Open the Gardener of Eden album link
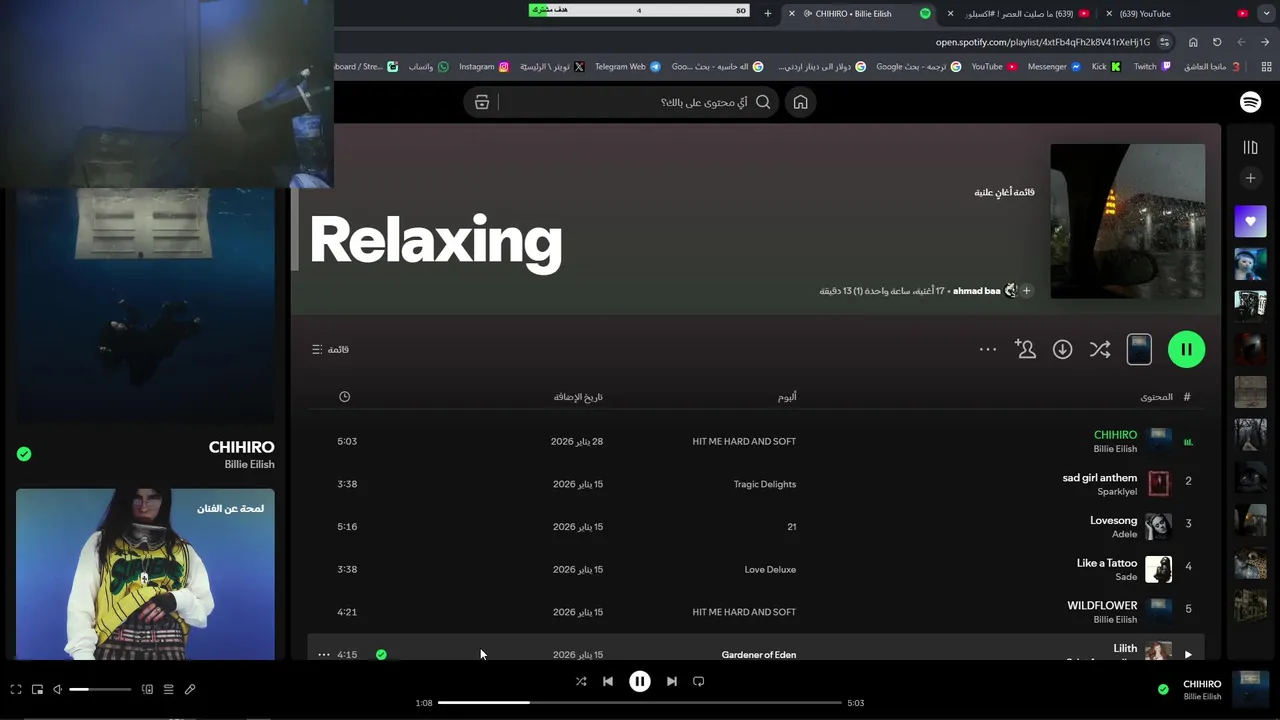The width and height of the screenshot is (1280, 720). click(759, 655)
